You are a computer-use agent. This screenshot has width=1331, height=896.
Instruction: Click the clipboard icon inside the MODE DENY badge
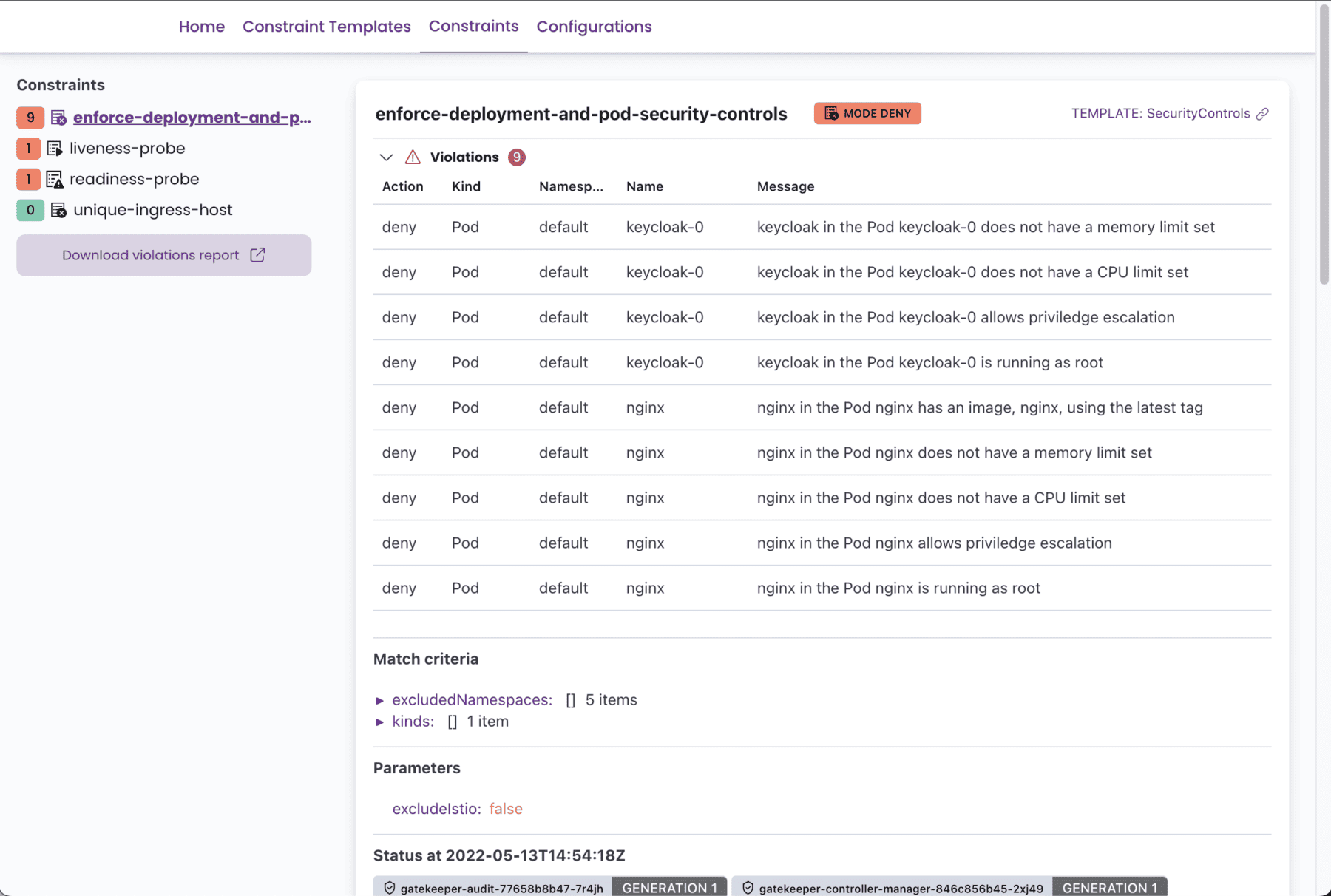click(831, 113)
